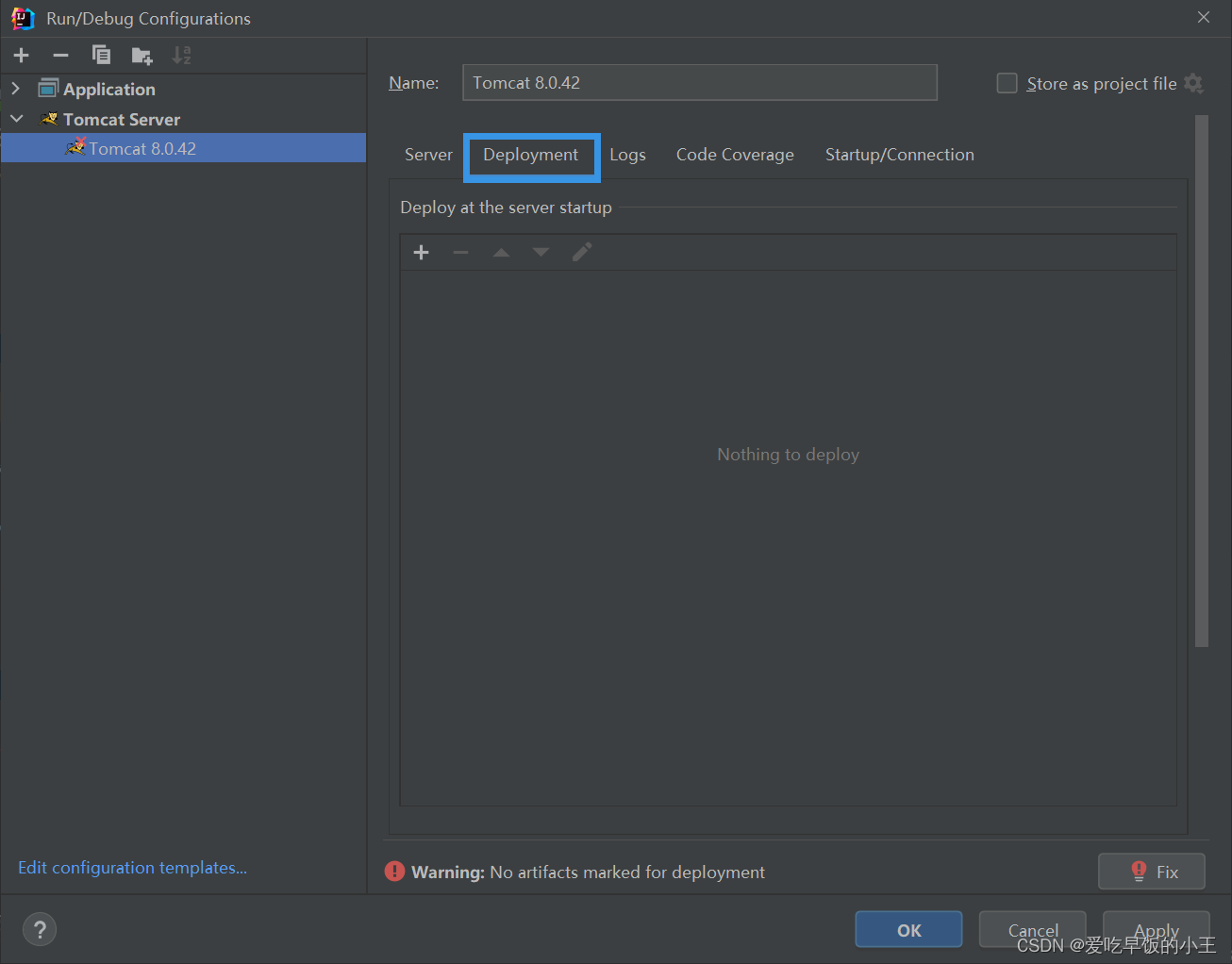Click the red warning icon

[394, 872]
